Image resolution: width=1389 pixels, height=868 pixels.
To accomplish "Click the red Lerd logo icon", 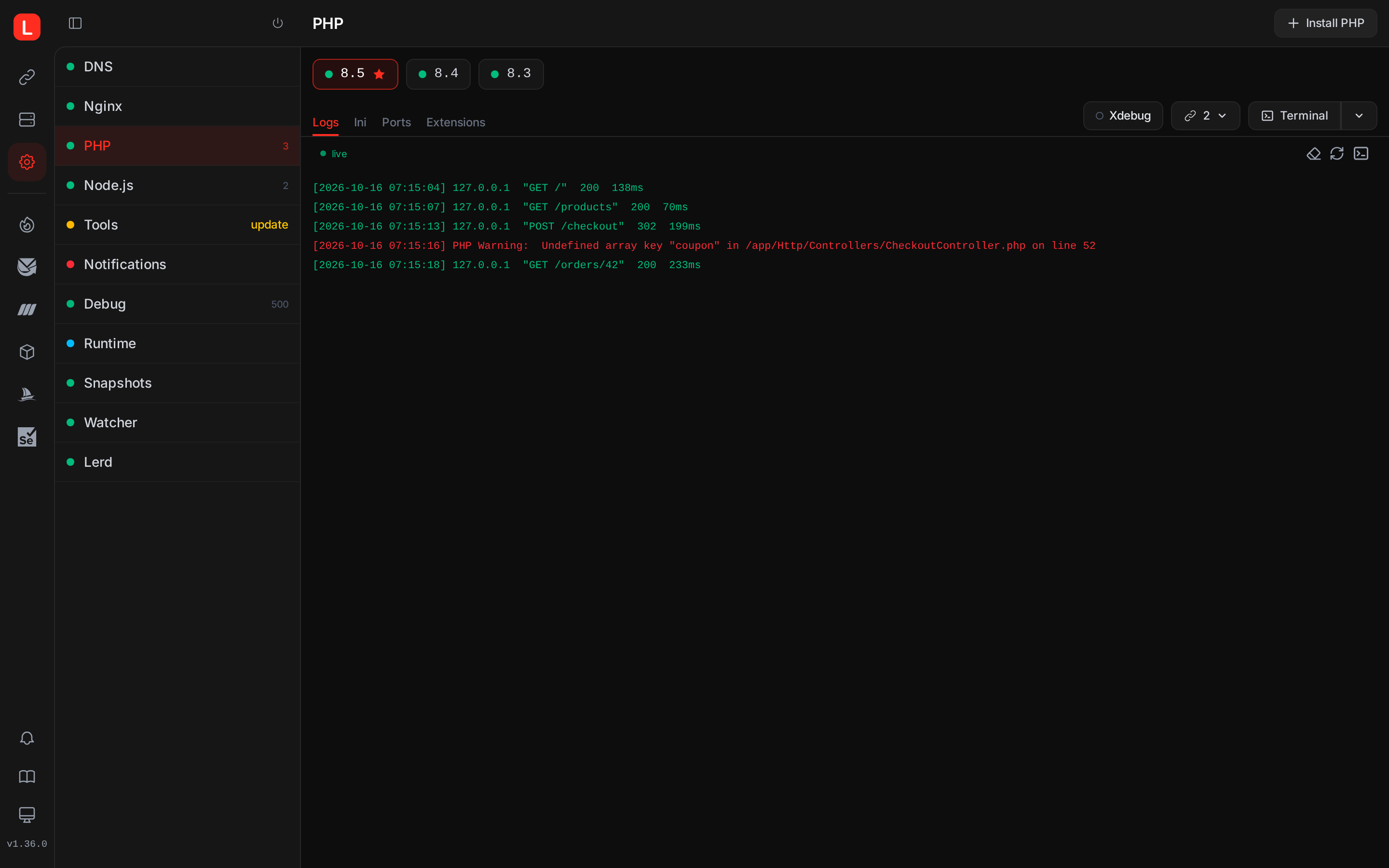I will pos(27,27).
